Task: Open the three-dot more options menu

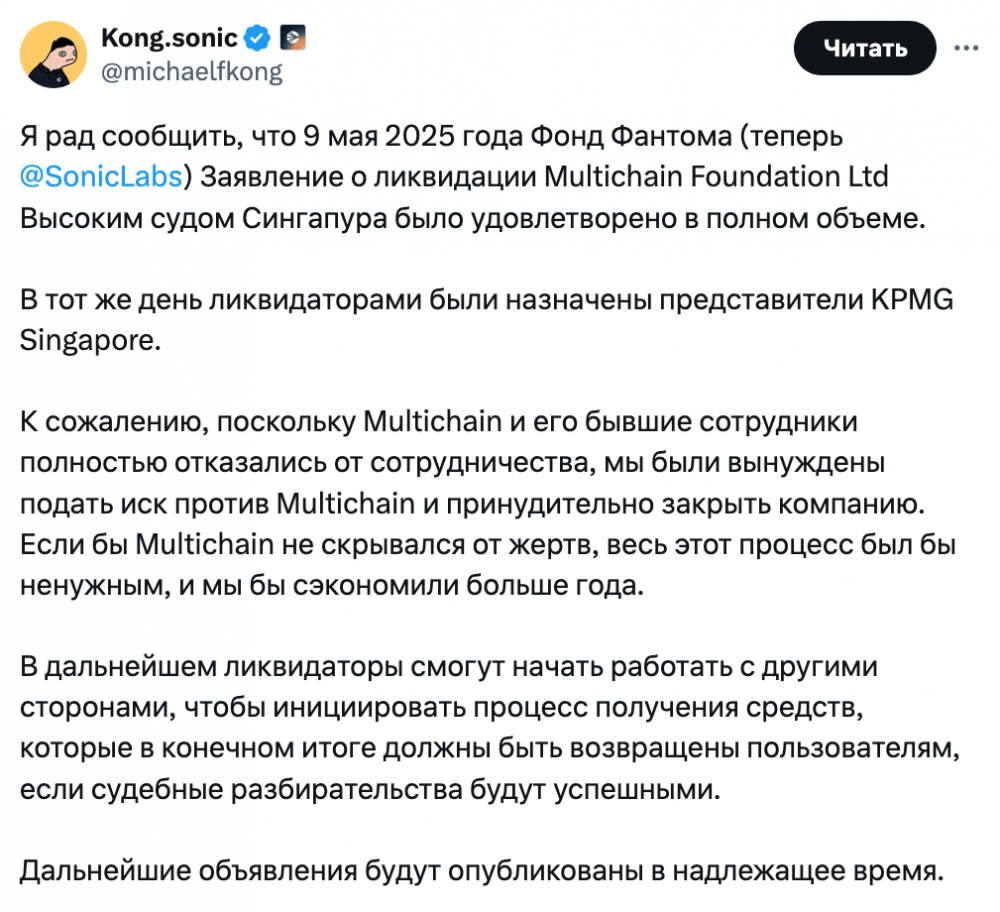Action: [x=966, y=48]
